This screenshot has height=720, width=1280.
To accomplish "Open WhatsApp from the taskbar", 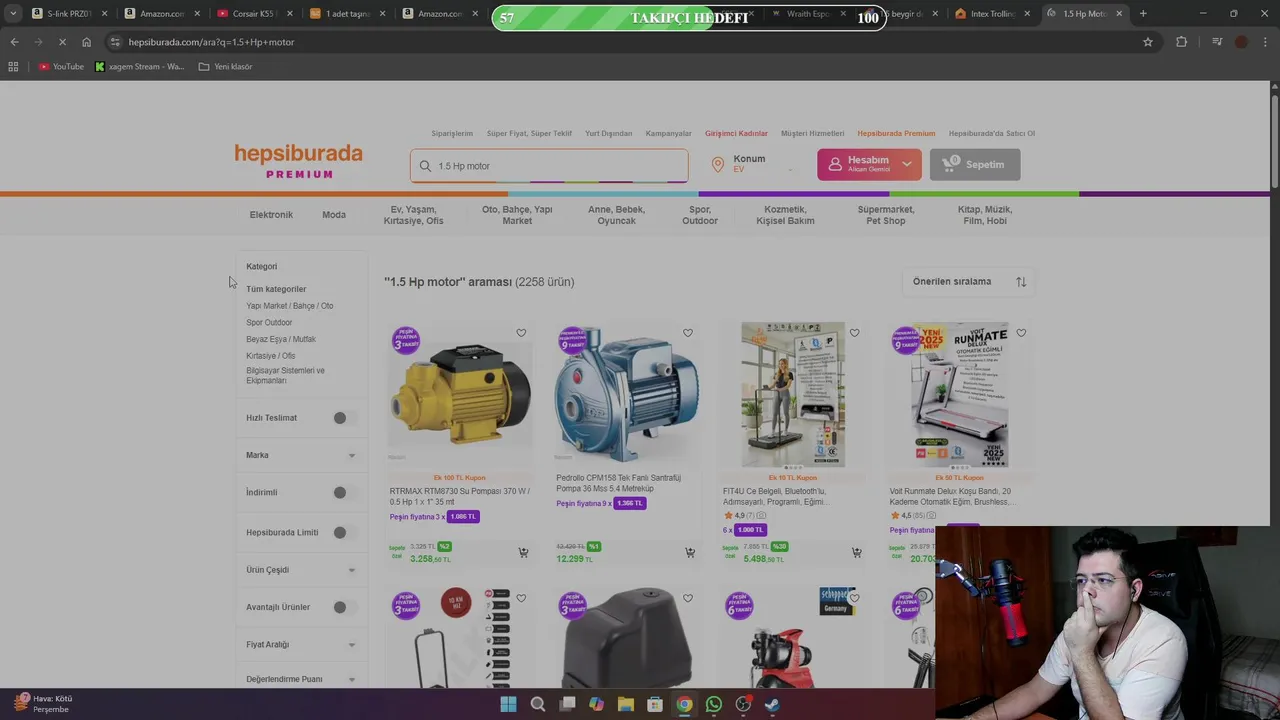I will pyautogui.click(x=713, y=704).
